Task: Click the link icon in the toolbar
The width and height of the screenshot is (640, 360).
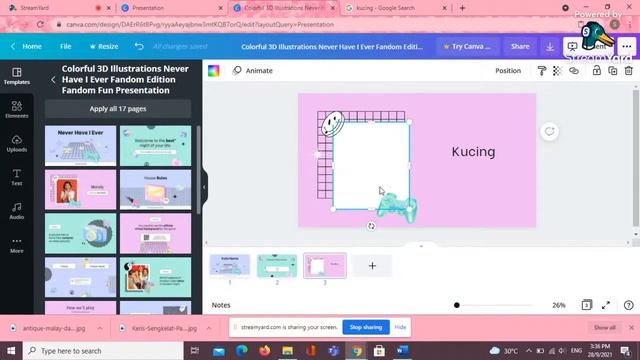Action: click(x=573, y=71)
